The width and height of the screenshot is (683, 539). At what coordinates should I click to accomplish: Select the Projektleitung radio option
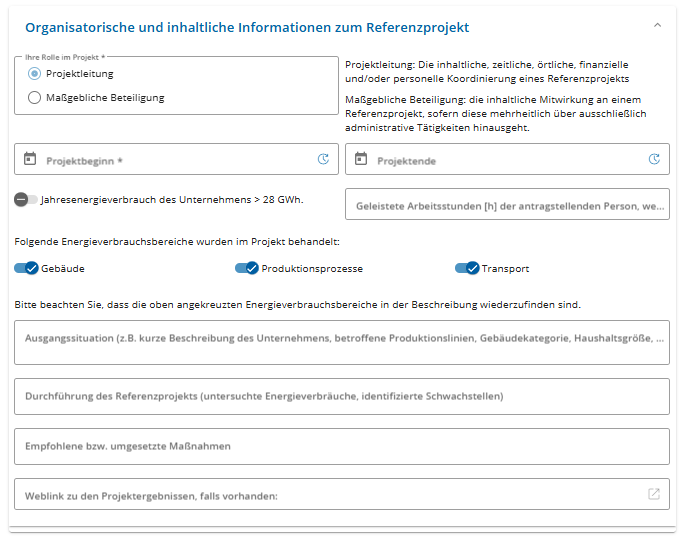point(34,74)
